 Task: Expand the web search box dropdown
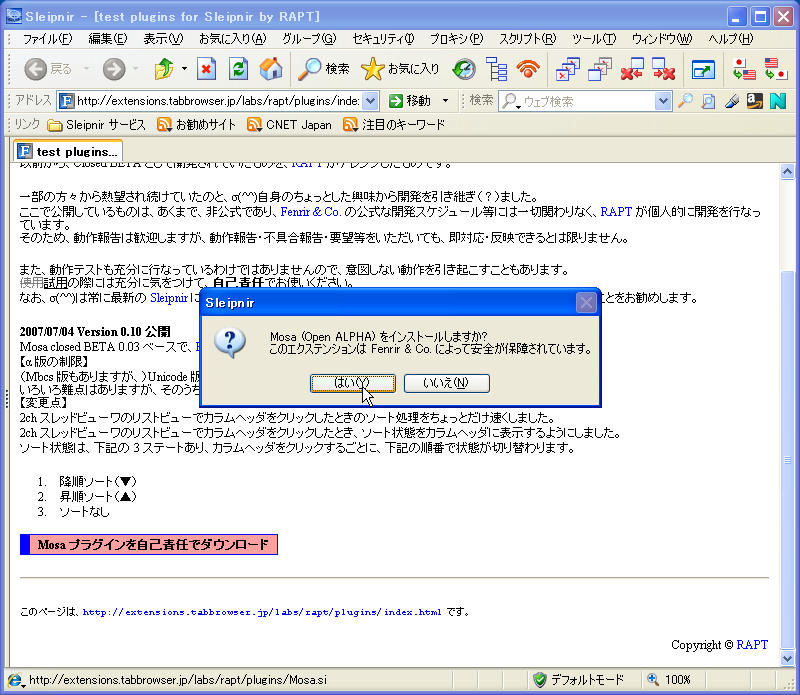coord(662,101)
